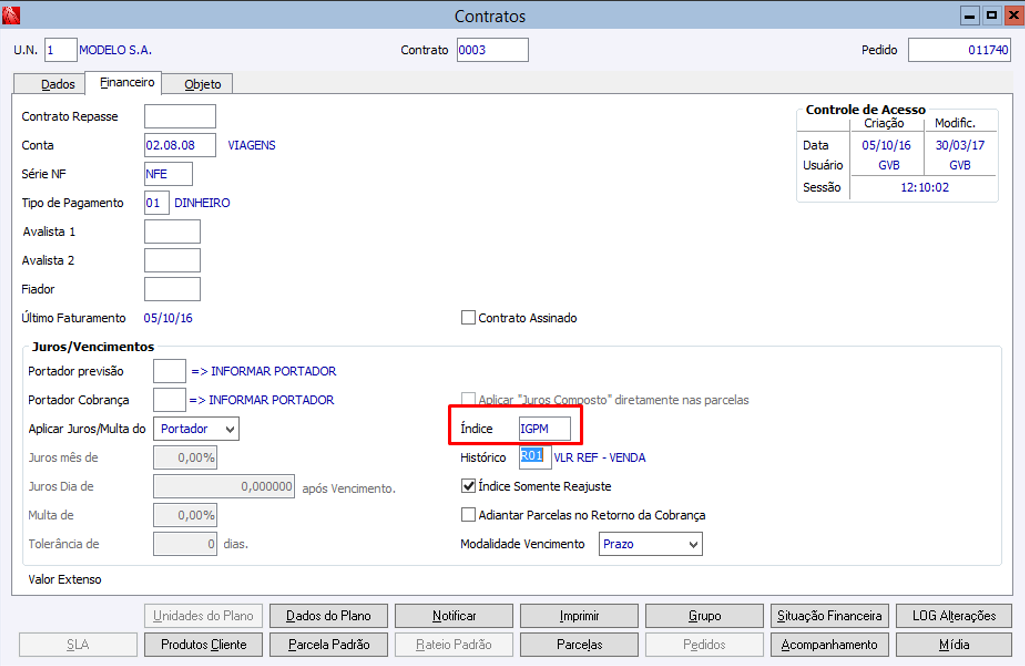Click the Fiador input field
Image resolution: width=1025 pixels, height=666 pixels.
point(173,289)
